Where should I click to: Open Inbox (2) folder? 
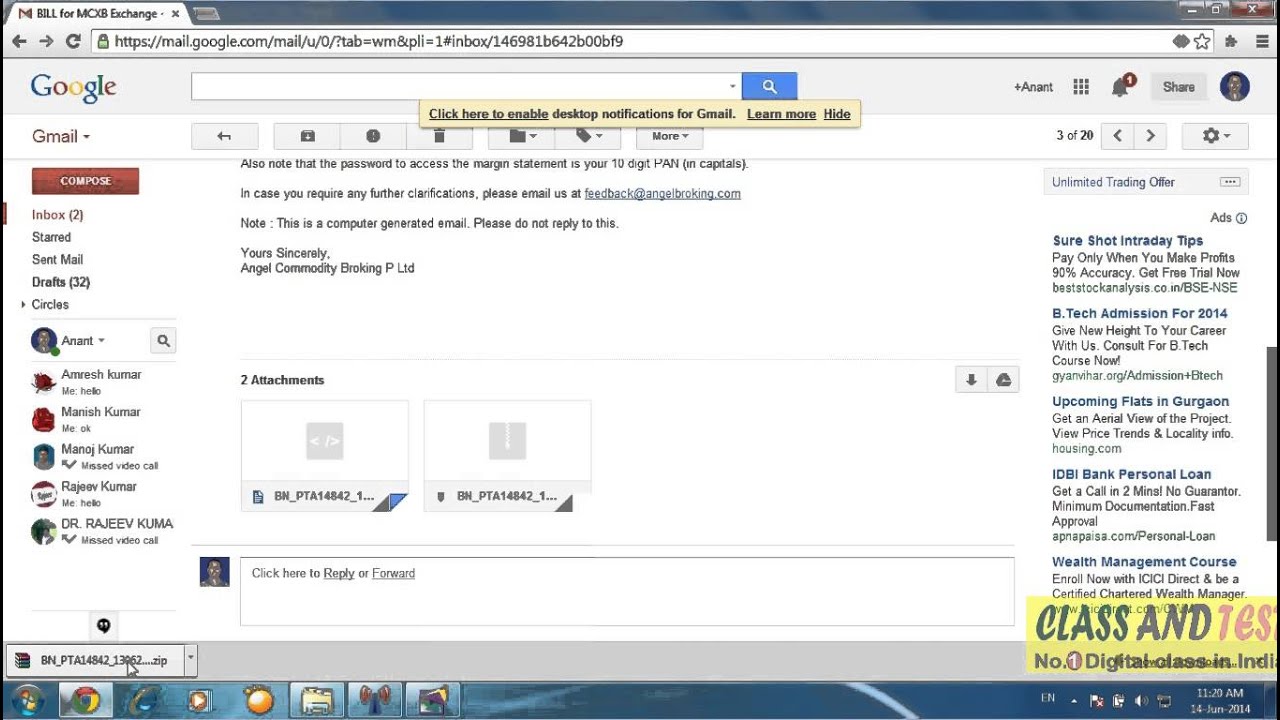pos(57,215)
